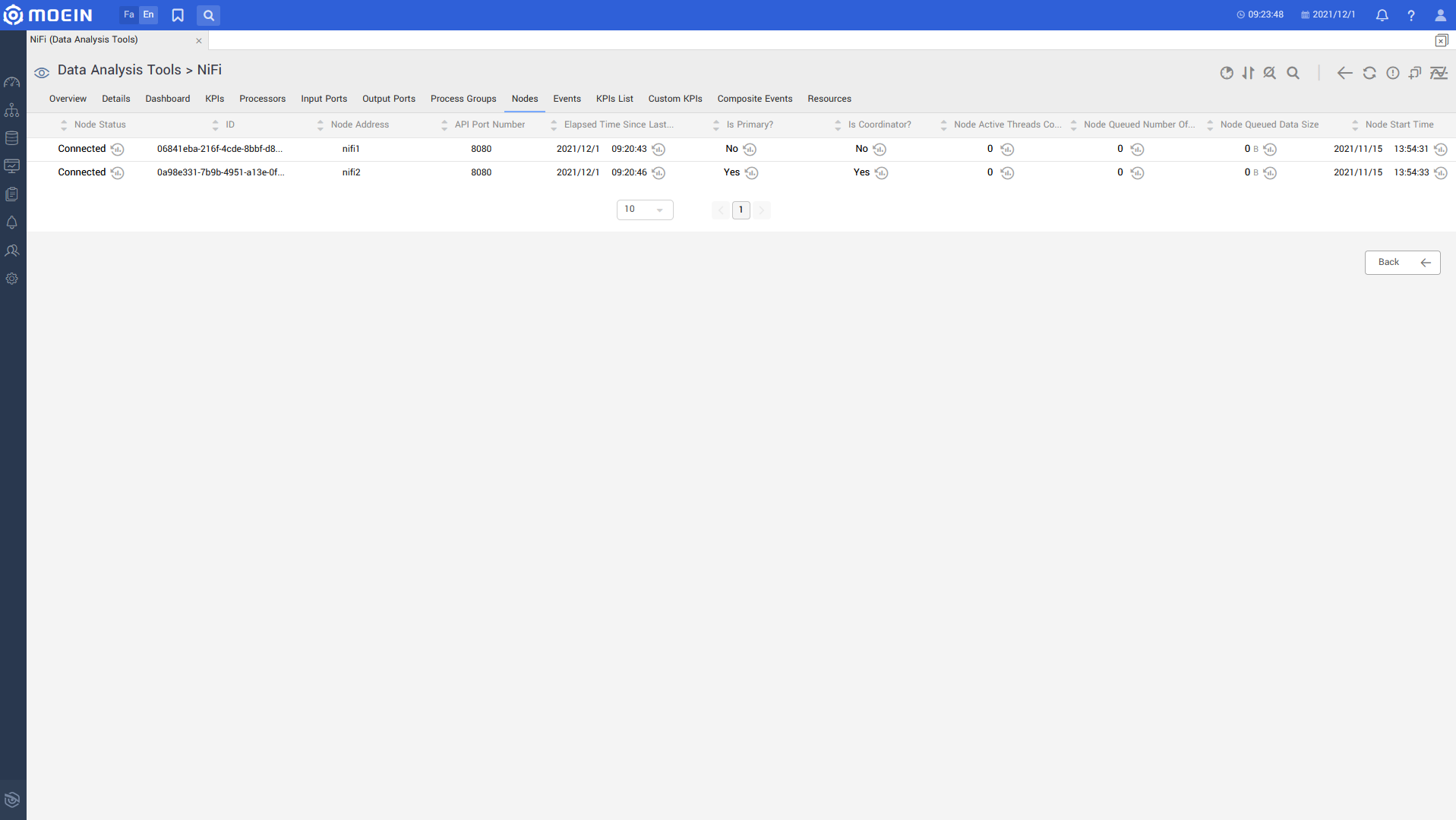Viewport: 1456px width, 820px height.
Task: Open monitoring screen icon in sidebar
Action: tap(12, 166)
